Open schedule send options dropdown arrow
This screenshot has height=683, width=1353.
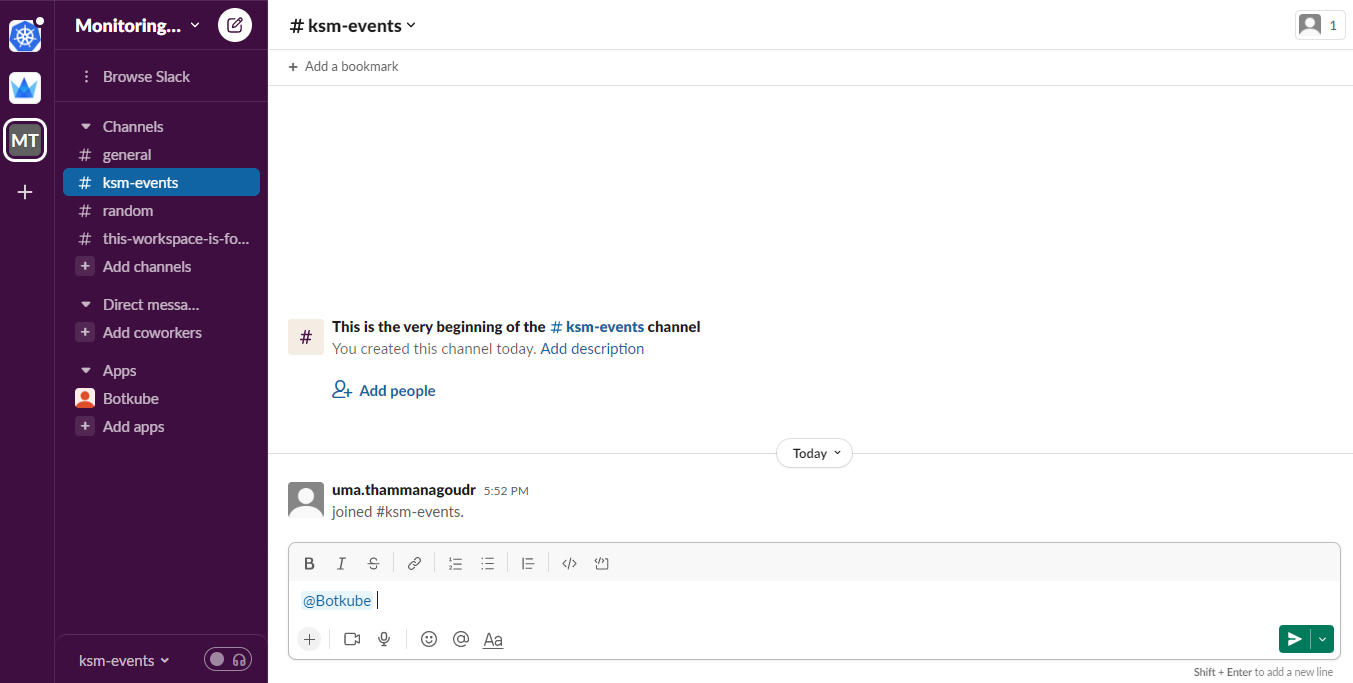(1323, 639)
